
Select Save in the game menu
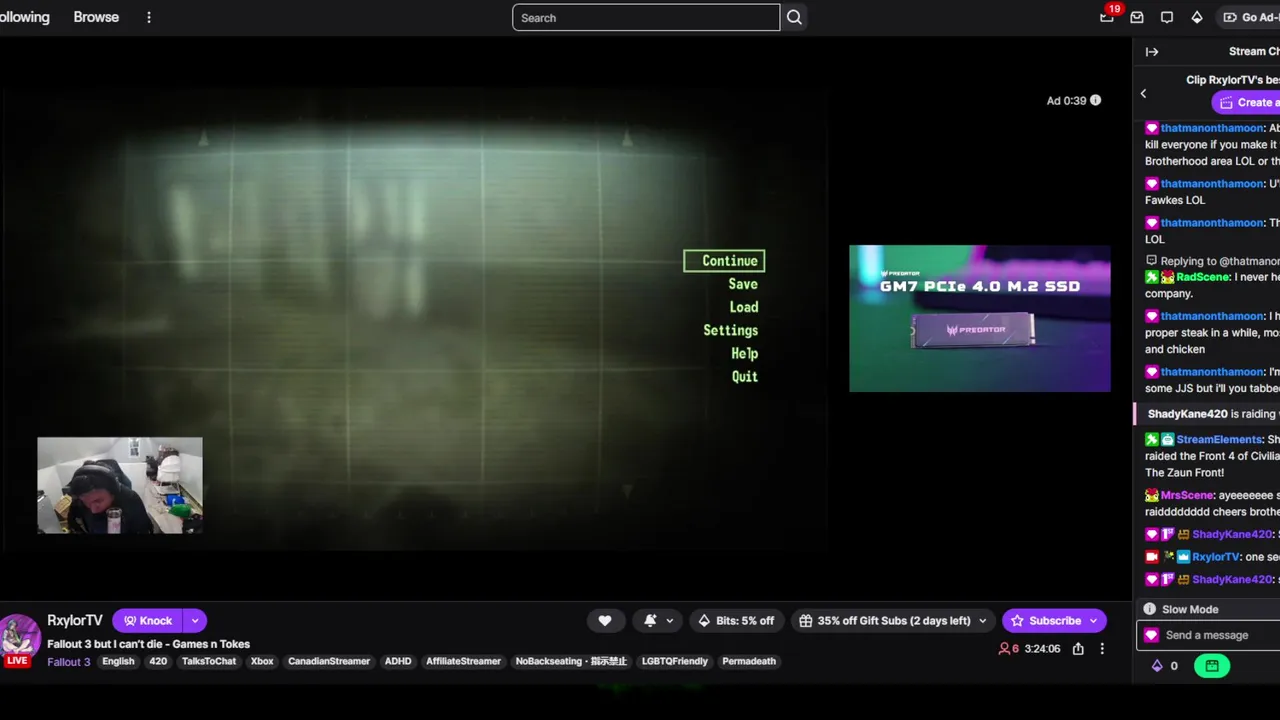[743, 284]
